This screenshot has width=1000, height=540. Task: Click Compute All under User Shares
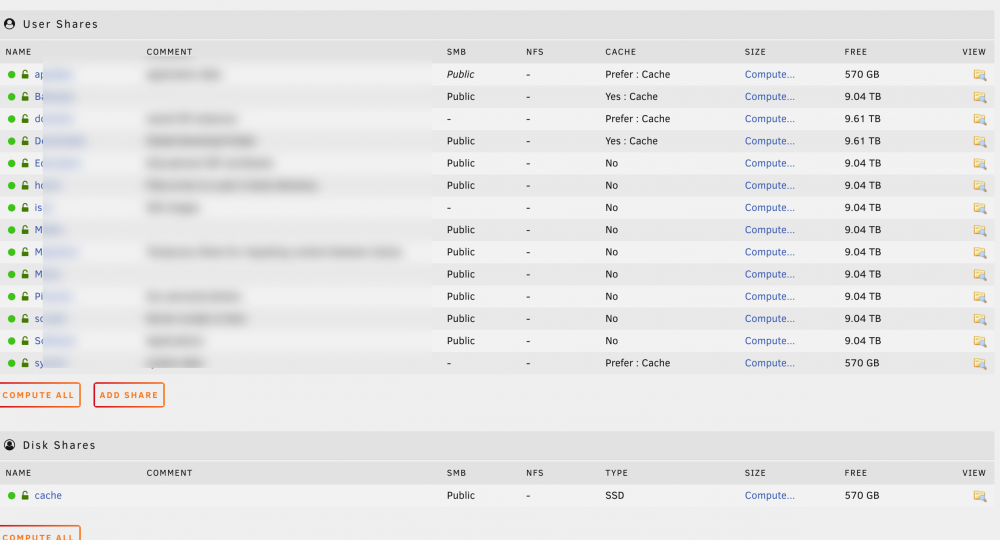tap(40, 395)
